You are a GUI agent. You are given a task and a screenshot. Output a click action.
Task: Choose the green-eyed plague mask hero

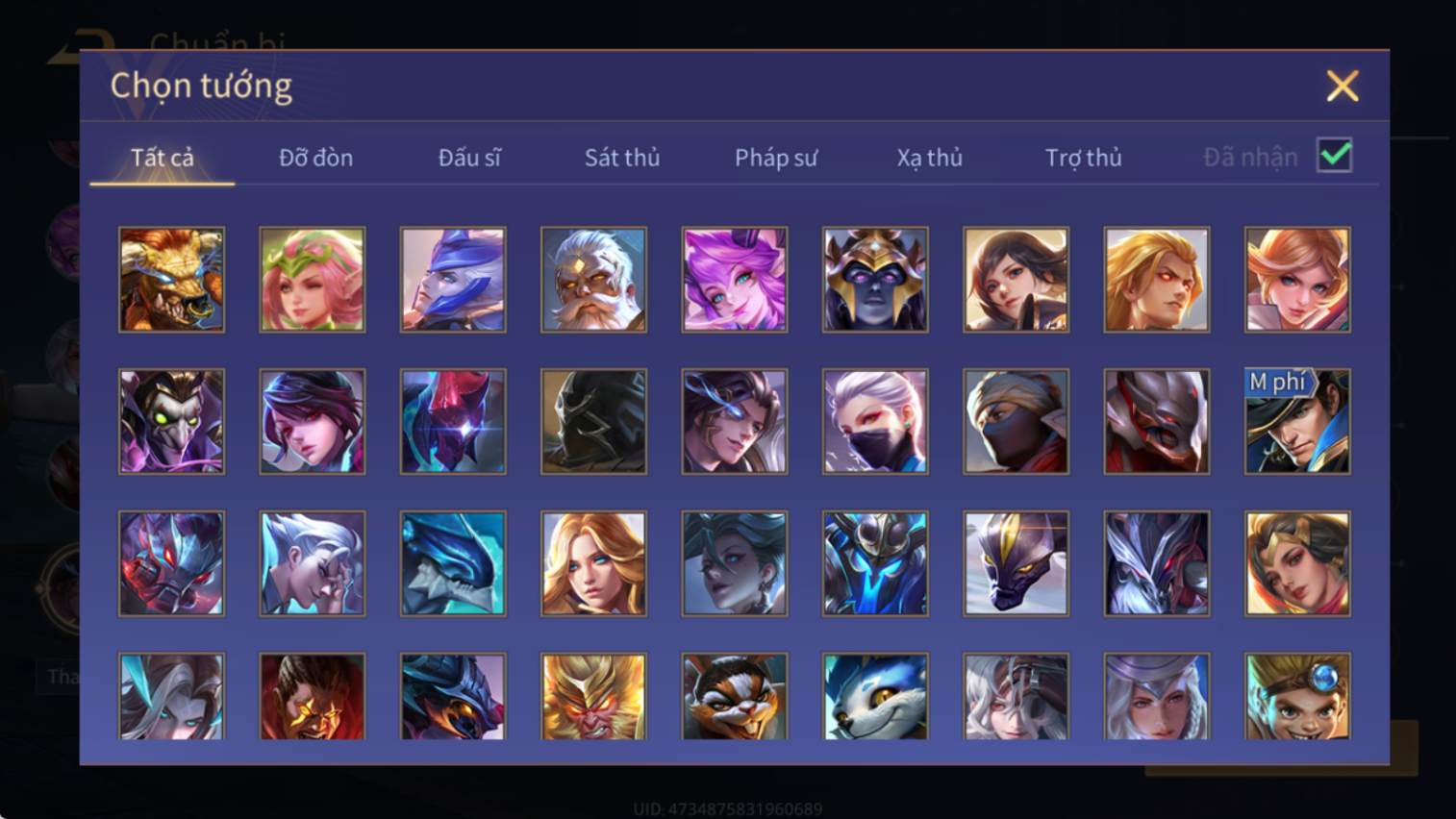click(171, 422)
